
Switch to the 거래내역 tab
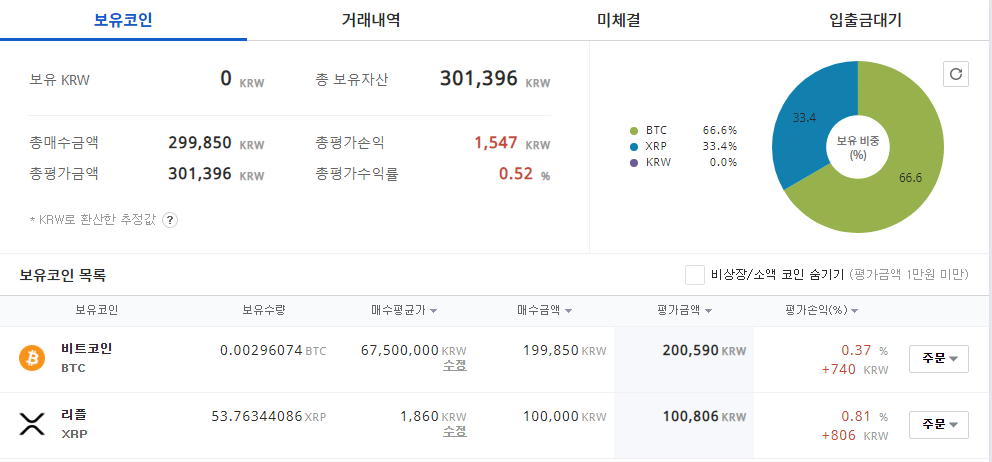pos(370,20)
